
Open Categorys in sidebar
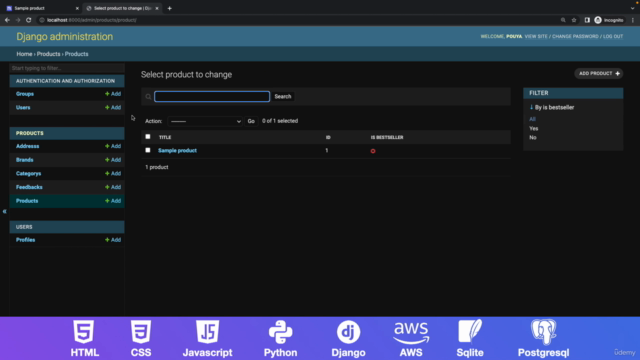point(29,173)
